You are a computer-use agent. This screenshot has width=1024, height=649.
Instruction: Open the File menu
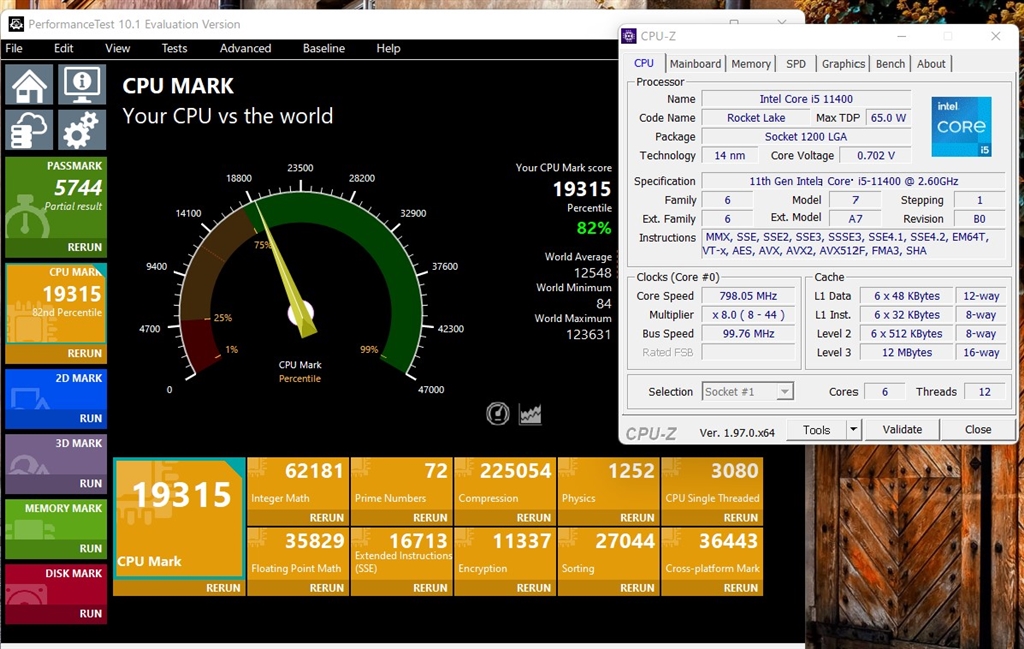coord(14,48)
